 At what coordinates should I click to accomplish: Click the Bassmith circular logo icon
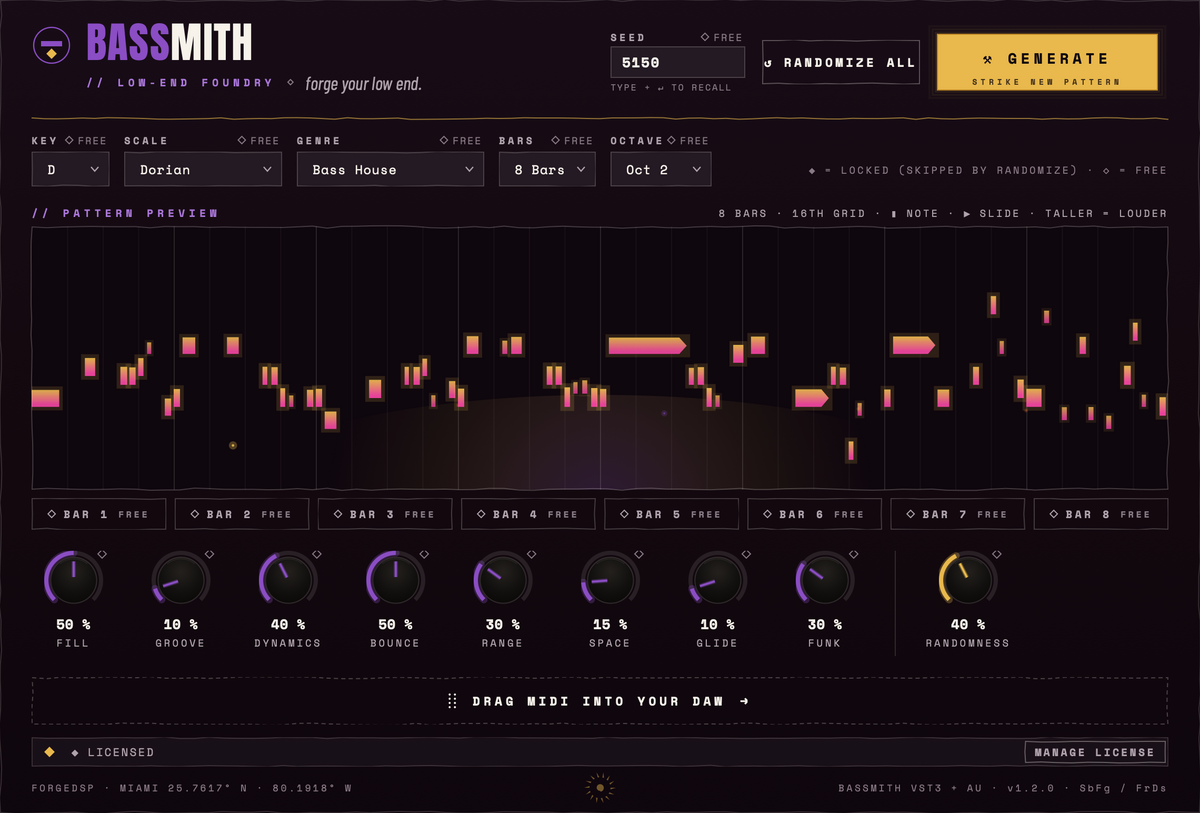[x=50, y=45]
